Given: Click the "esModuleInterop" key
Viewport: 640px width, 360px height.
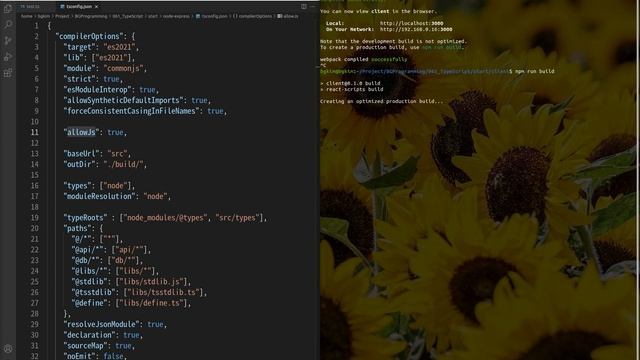Looking at the screenshot, I should pyautogui.click(x=97, y=89).
